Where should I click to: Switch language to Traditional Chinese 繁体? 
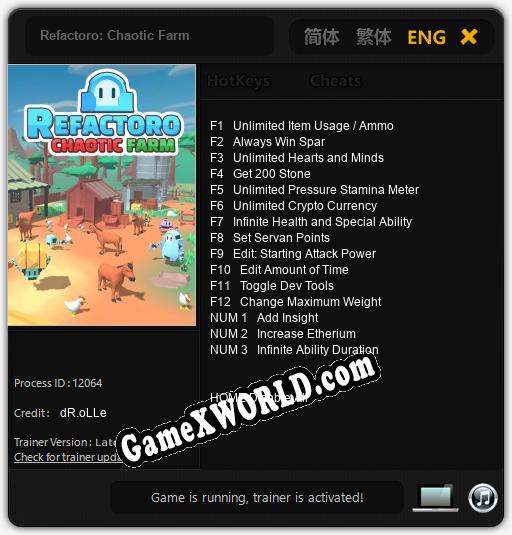(x=373, y=37)
